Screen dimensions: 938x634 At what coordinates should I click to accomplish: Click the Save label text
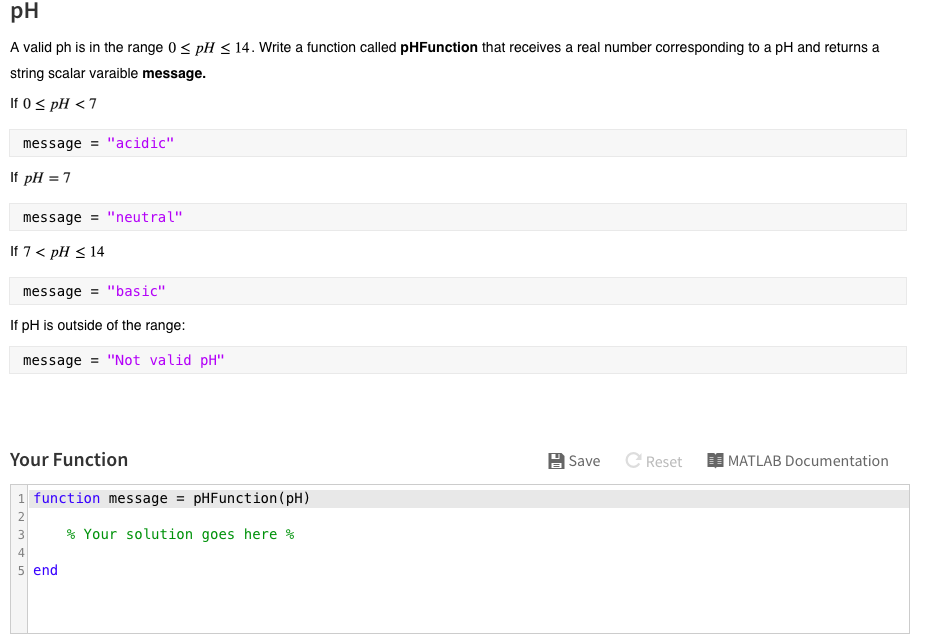(x=582, y=461)
